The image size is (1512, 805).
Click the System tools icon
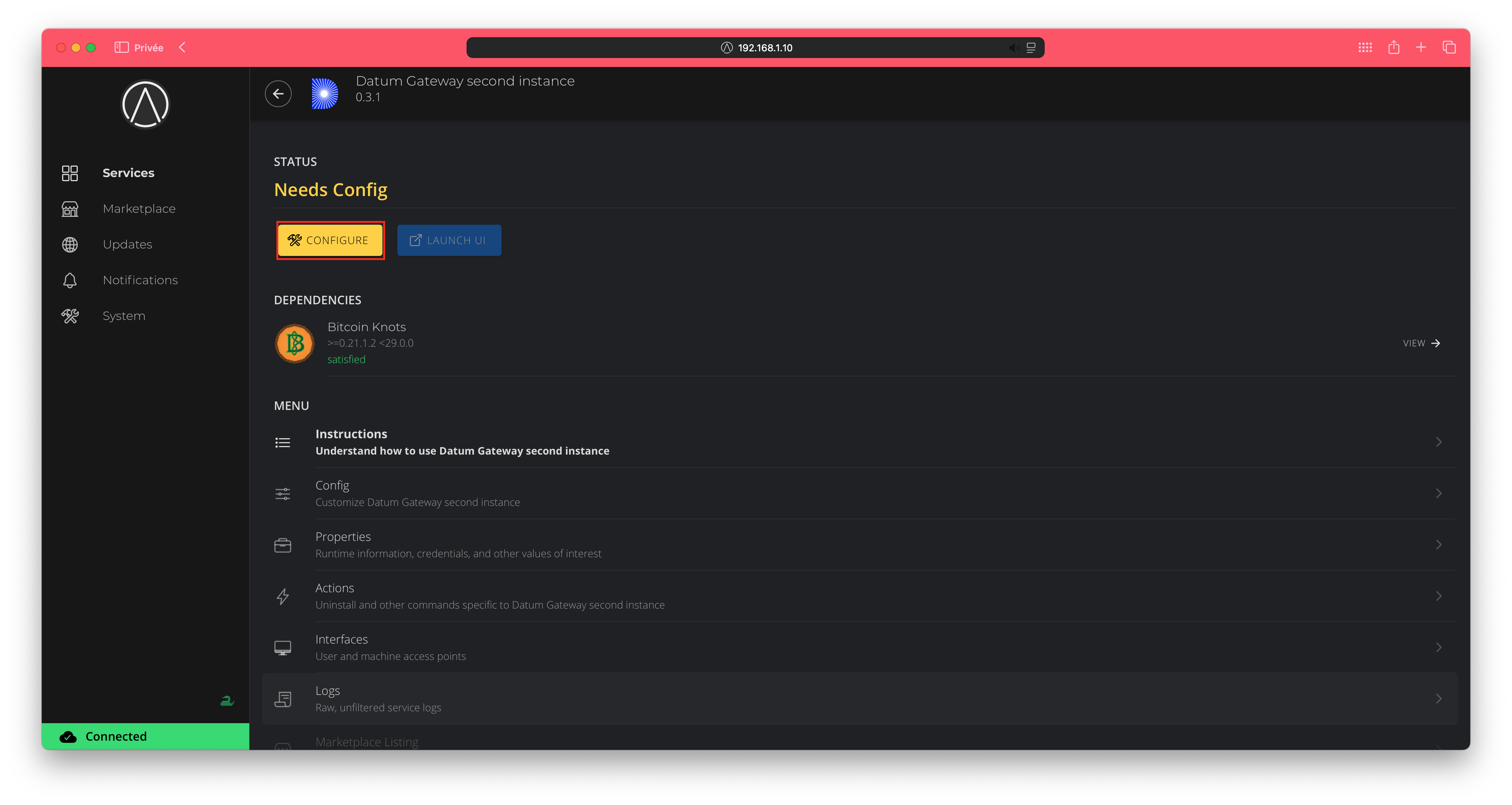tap(69, 316)
